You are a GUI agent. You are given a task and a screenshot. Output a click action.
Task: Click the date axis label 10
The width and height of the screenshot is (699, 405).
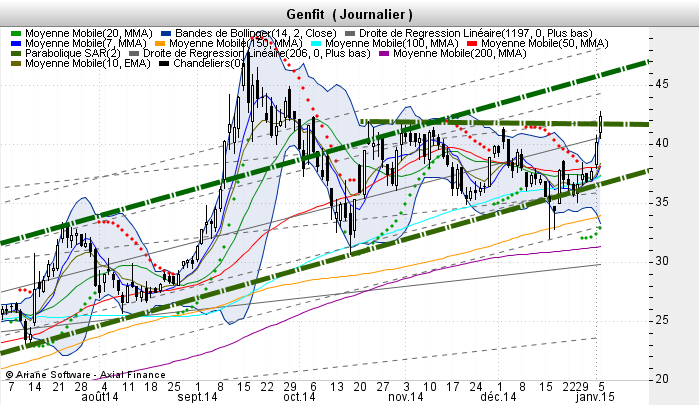(x=430, y=387)
